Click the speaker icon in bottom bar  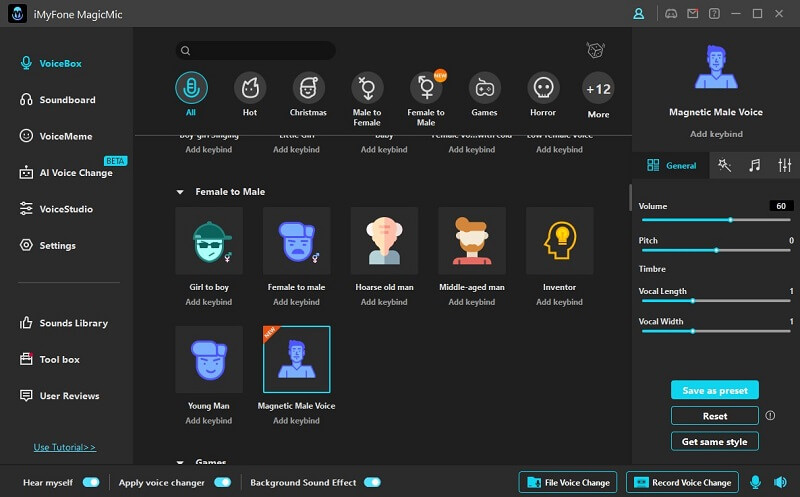(x=780, y=482)
